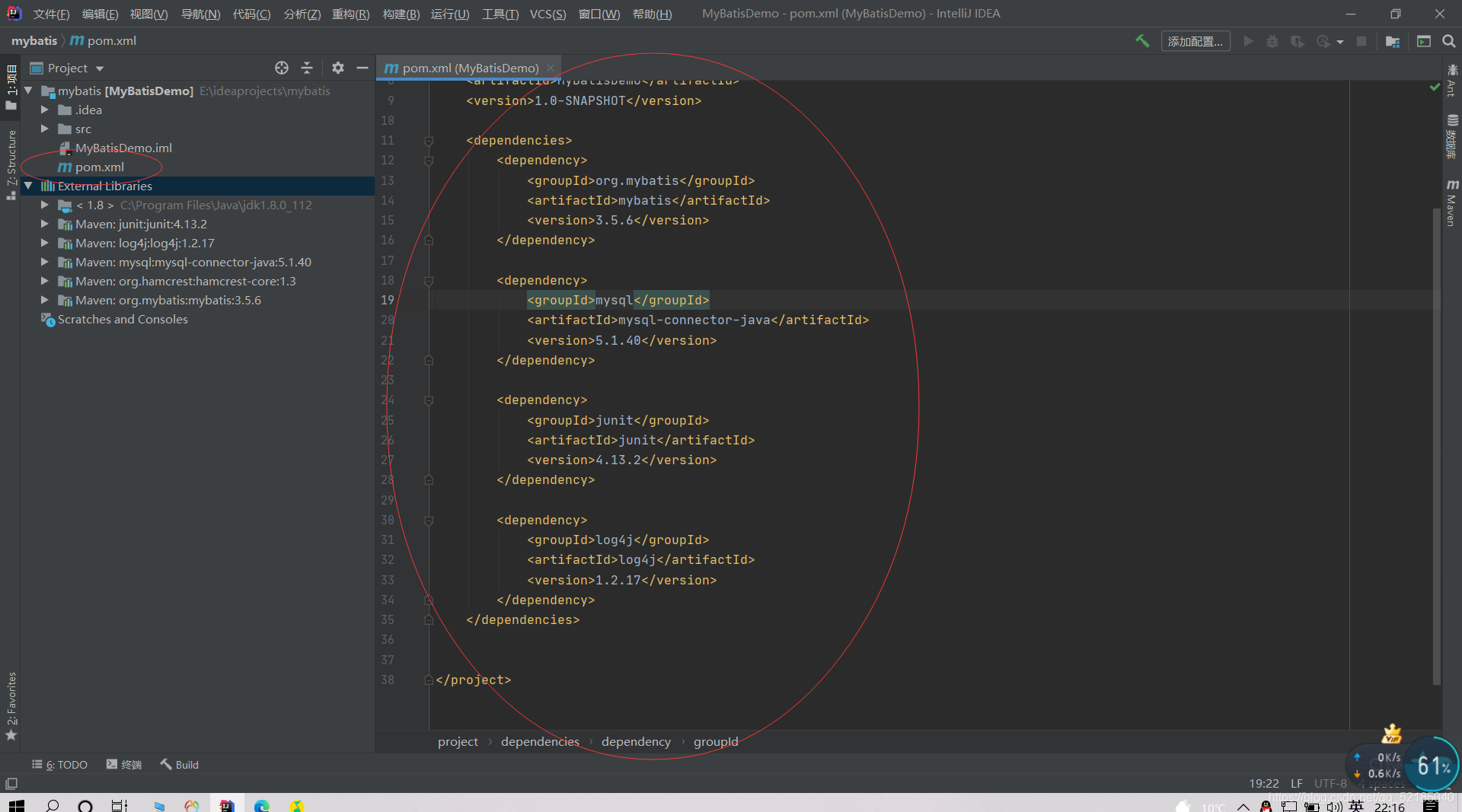Screen dimensions: 1462x812
Task: Select pom.xml in the project tree
Action: click(x=100, y=167)
